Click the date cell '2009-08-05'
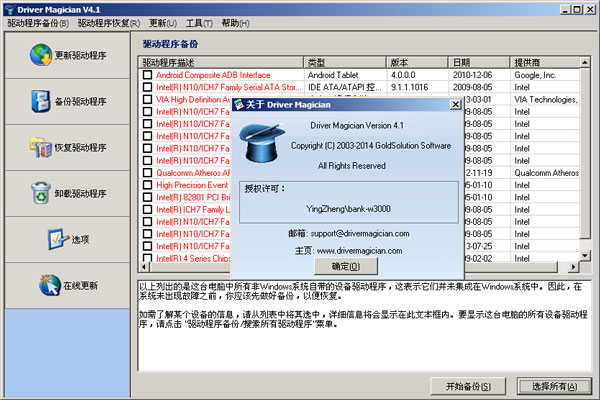Image resolution: width=600 pixels, height=400 pixels. click(x=473, y=87)
